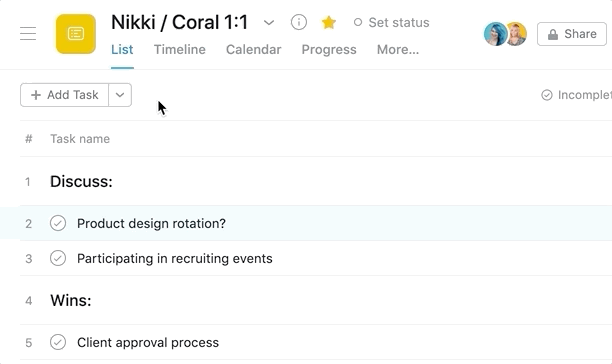612x364 pixels.
Task: Click the Share button
Action: [572, 34]
